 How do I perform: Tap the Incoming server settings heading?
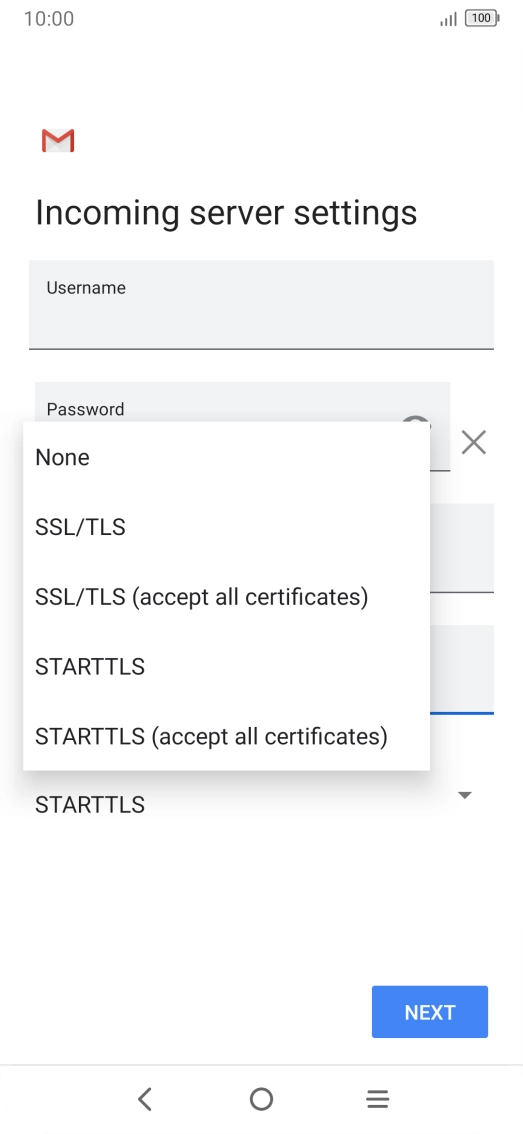point(226,213)
